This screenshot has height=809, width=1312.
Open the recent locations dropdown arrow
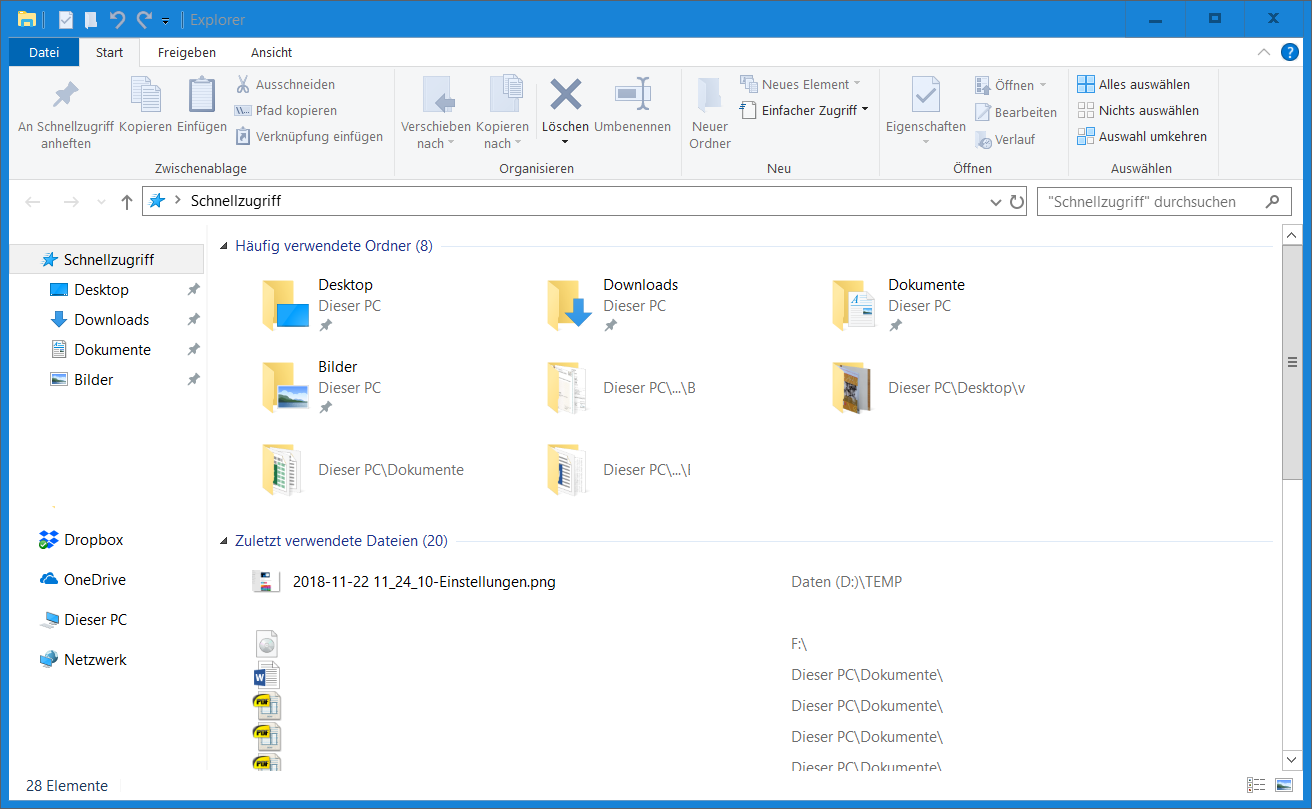coord(101,202)
